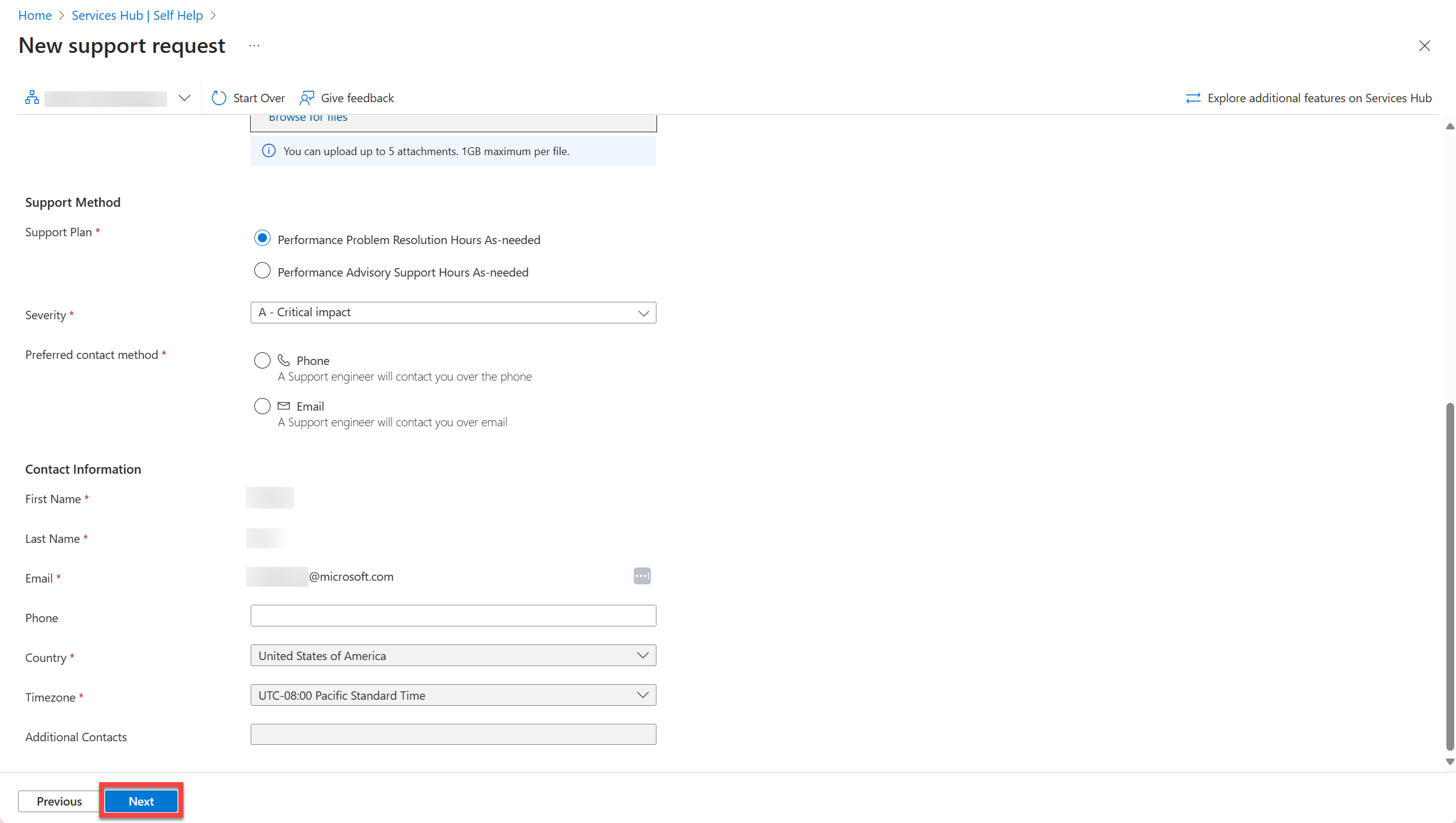The width and height of the screenshot is (1456, 823).
Task: Click the Phone input field
Action: (453, 615)
